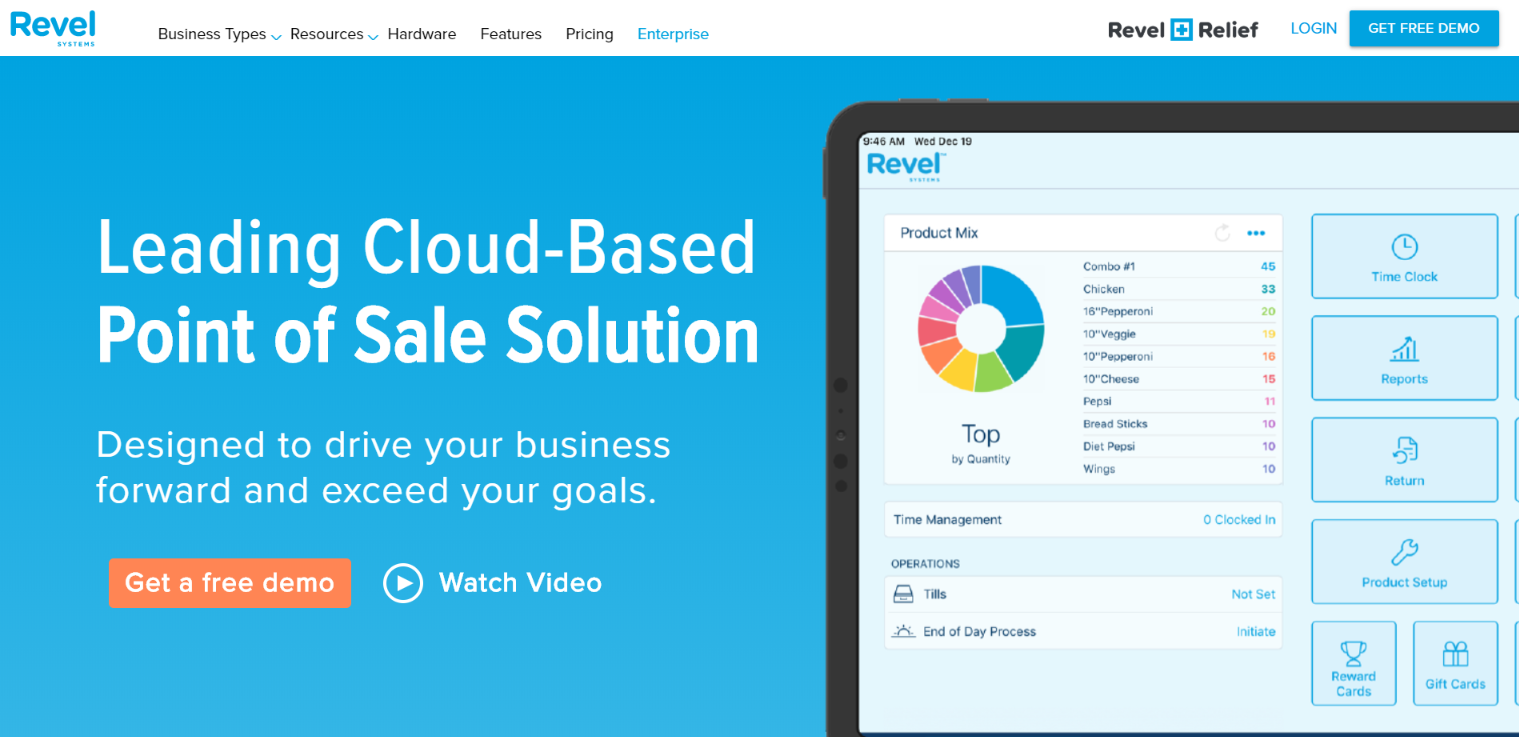Click the LOGIN link
The image size is (1519, 737).
[1313, 28]
